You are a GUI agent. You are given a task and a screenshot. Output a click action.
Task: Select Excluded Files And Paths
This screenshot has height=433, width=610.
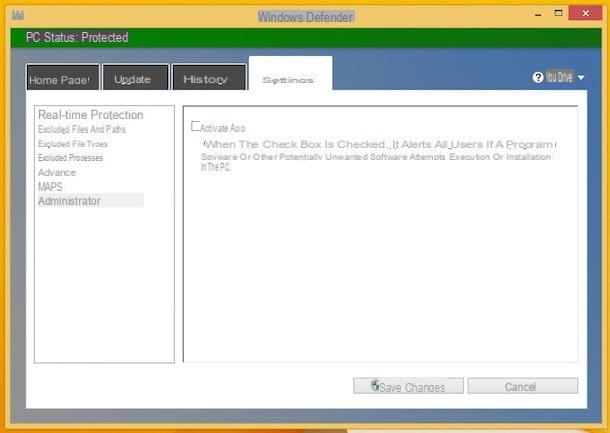(x=82, y=129)
